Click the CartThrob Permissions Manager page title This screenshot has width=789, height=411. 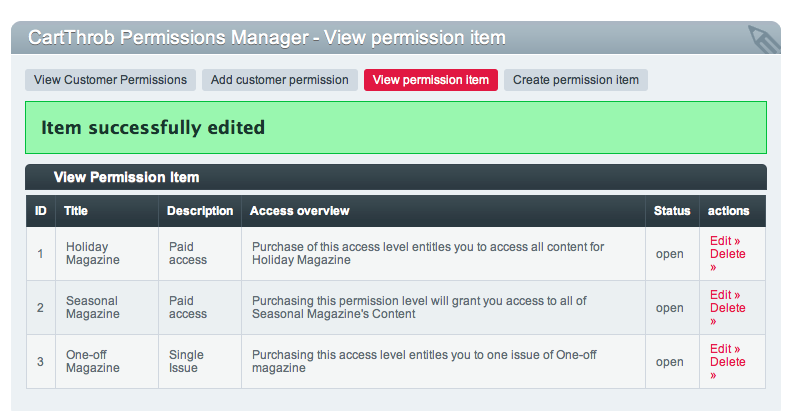267,38
